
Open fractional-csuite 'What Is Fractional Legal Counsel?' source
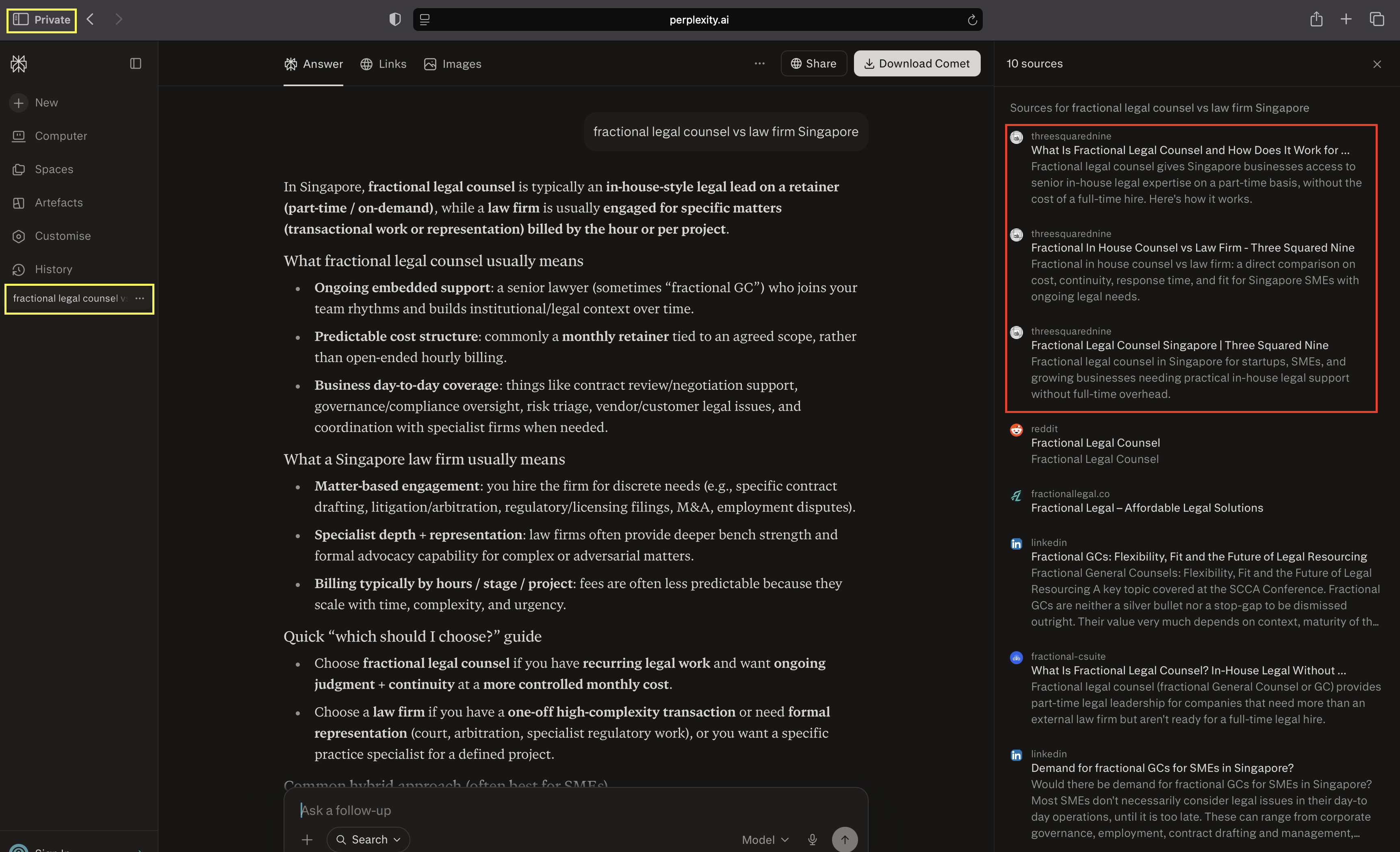[1189, 671]
